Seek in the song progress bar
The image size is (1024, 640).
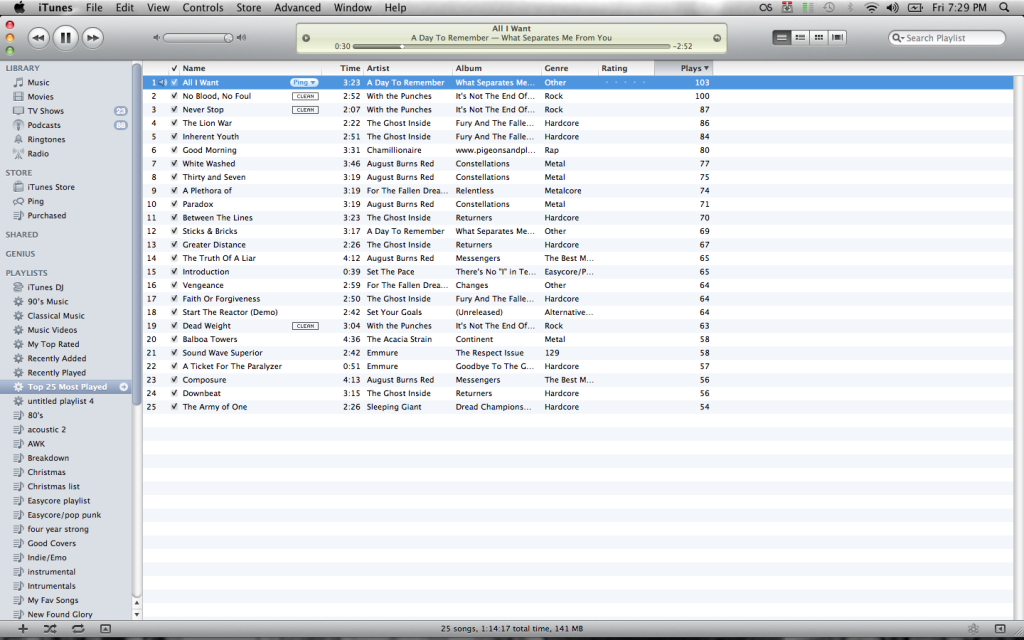pos(511,46)
